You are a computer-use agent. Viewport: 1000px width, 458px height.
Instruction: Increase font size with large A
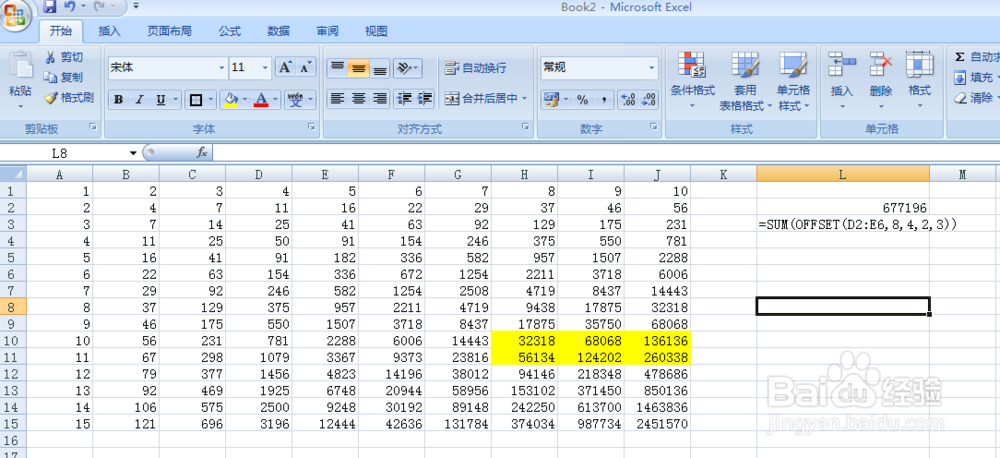coord(285,67)
